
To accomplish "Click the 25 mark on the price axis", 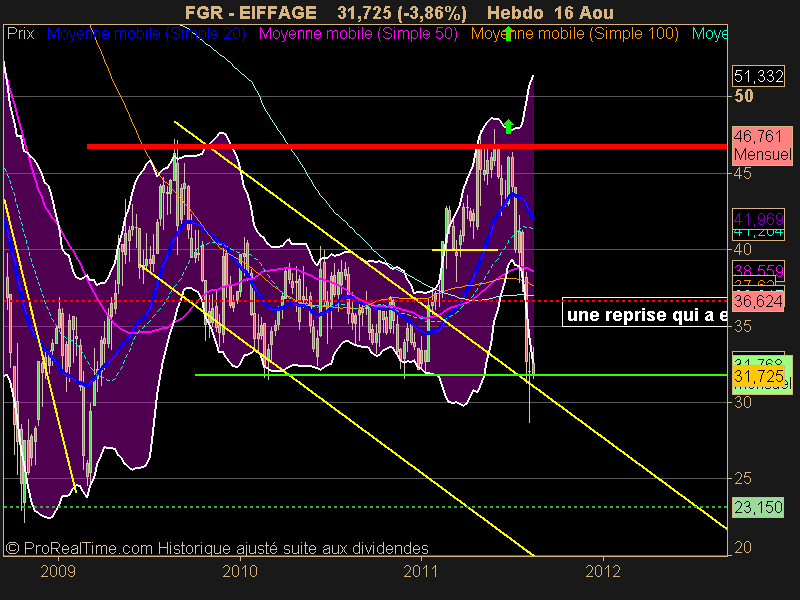I will point(743,479).
